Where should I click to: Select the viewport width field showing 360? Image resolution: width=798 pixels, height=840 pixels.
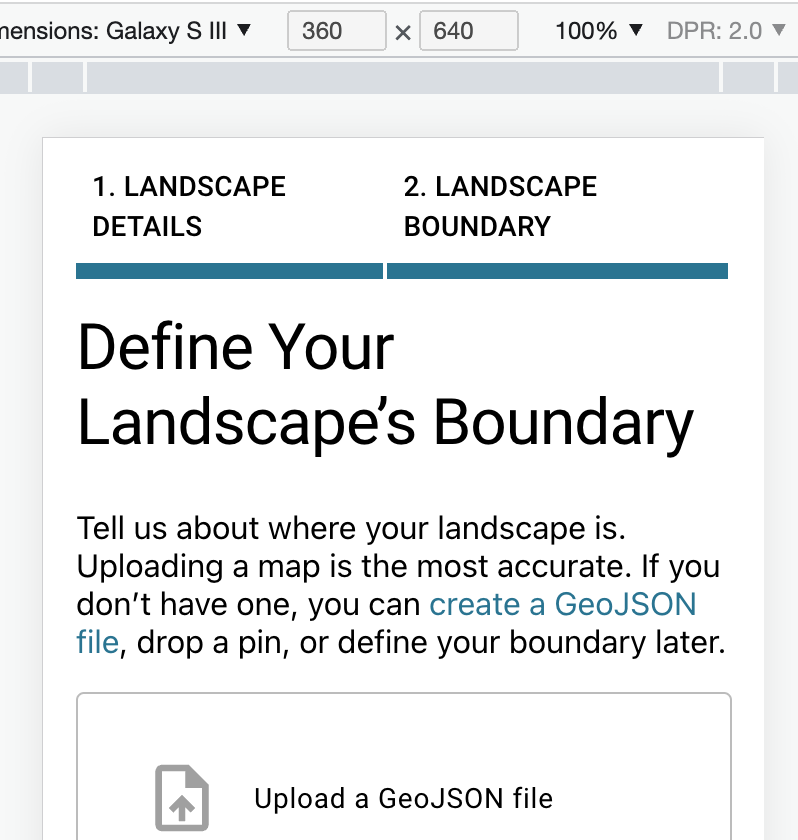point(336,31)
